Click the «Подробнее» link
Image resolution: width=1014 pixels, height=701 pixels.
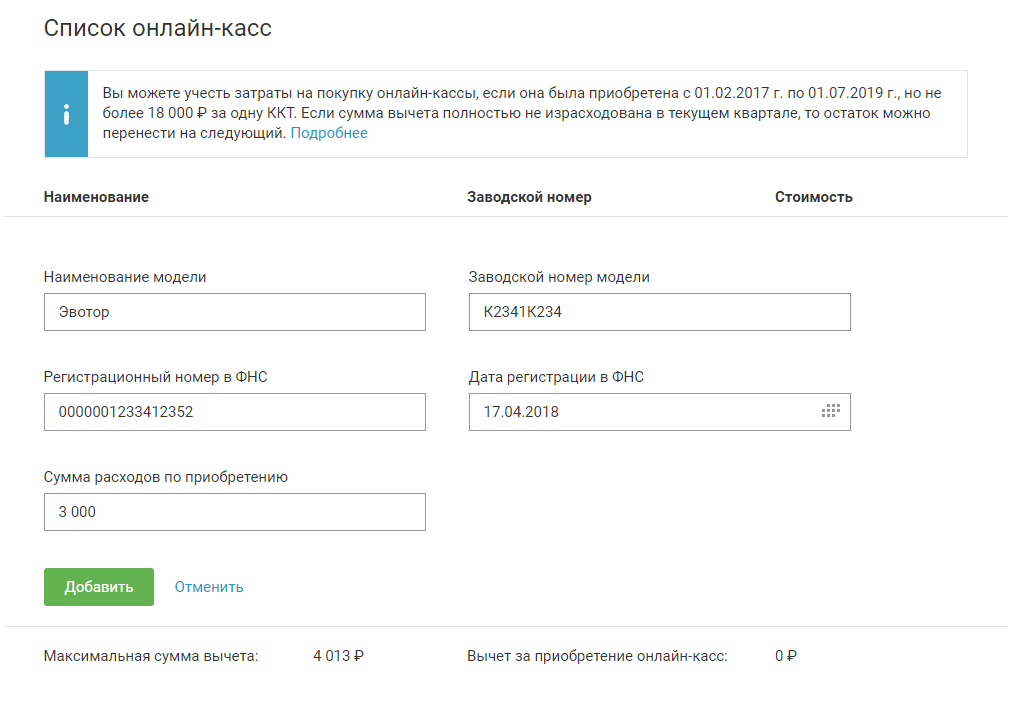[329, 133]
